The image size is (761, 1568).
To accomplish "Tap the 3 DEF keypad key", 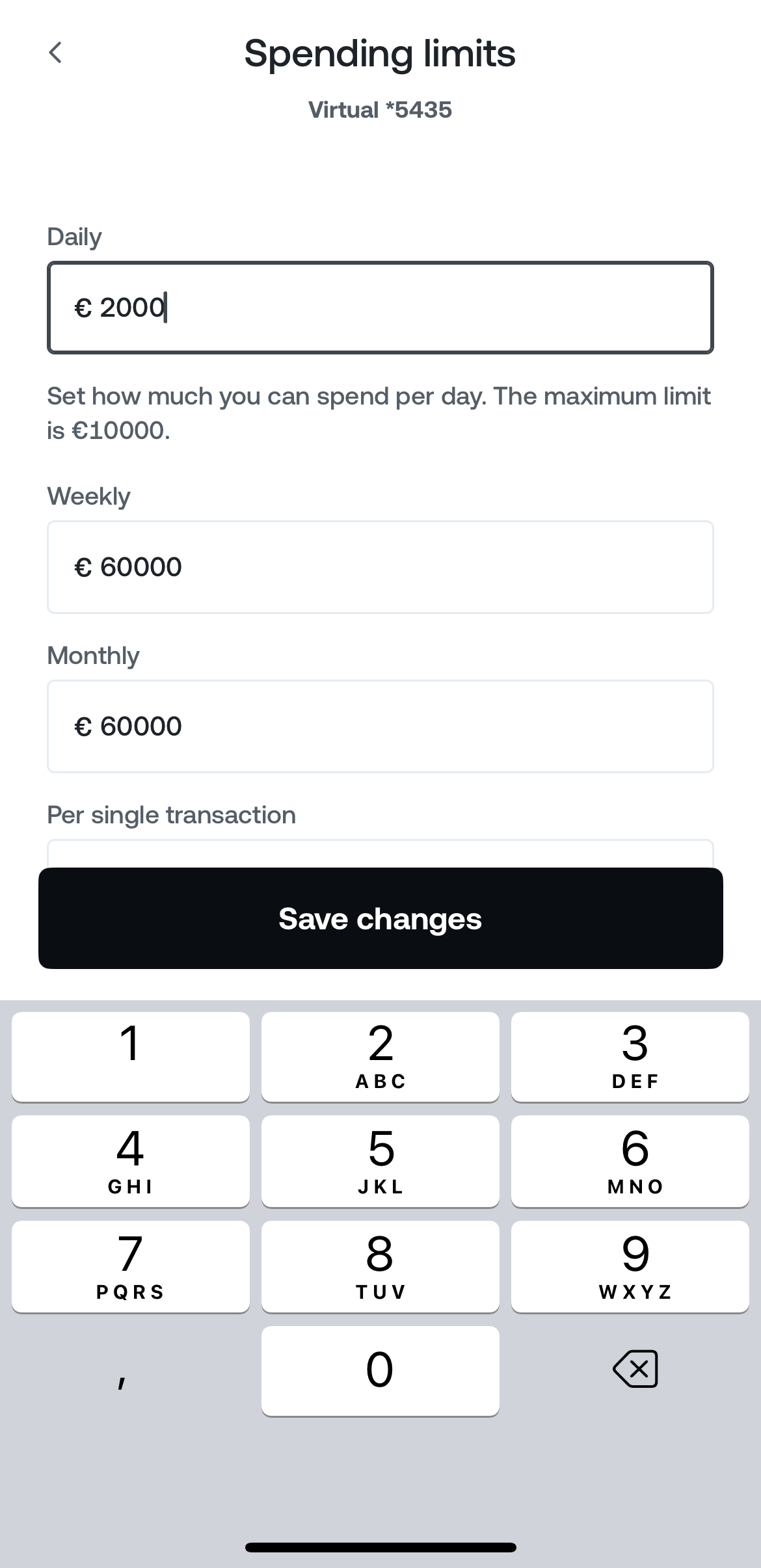I will (x=630, y=1056).
